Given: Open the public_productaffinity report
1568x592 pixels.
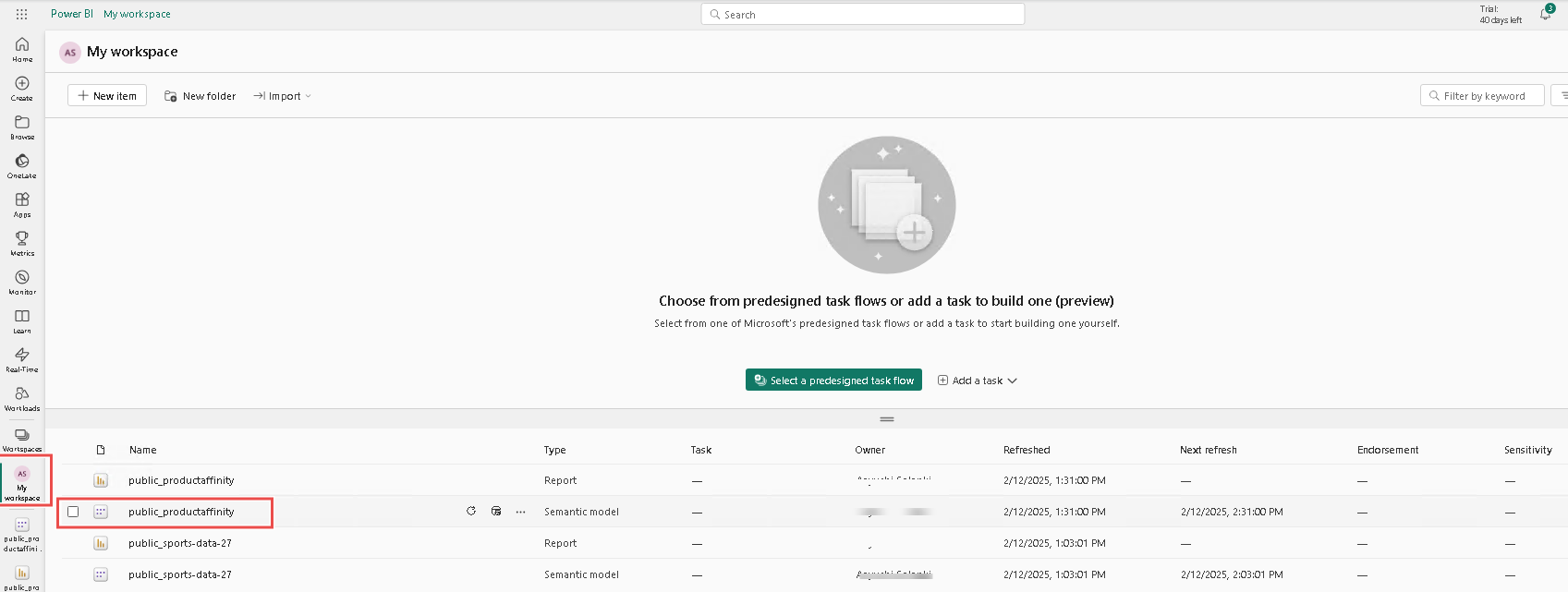Looking at the screenshot, I should 181,480.
